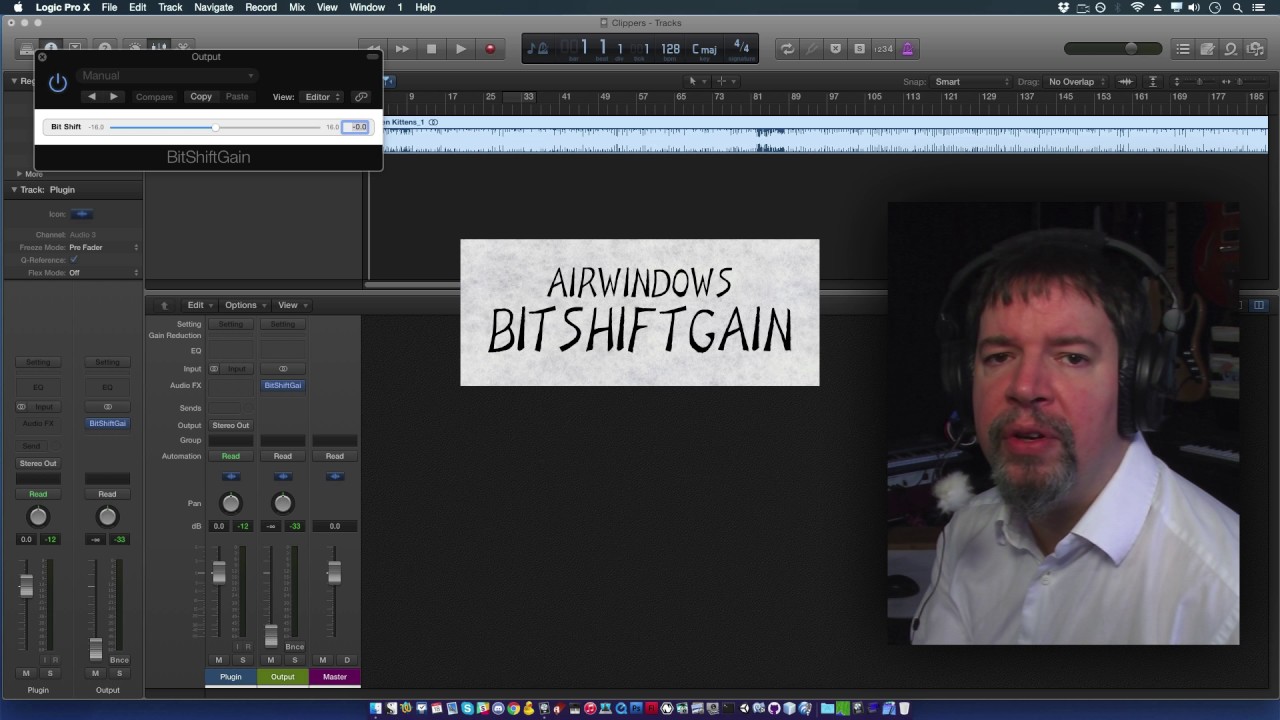The width and height of the screenshot is (1280, 720).
Task: Fast forward the transport
Action: pos(402,49)
